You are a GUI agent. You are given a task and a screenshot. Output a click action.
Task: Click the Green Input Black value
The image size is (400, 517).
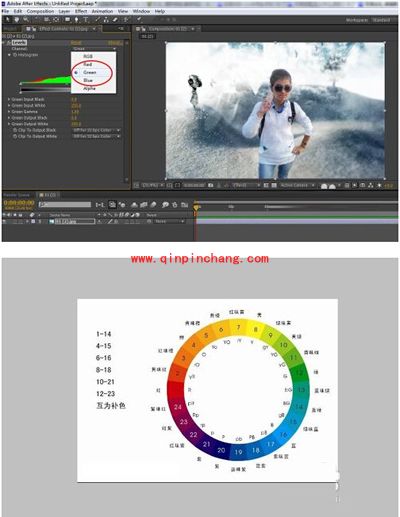74,99
